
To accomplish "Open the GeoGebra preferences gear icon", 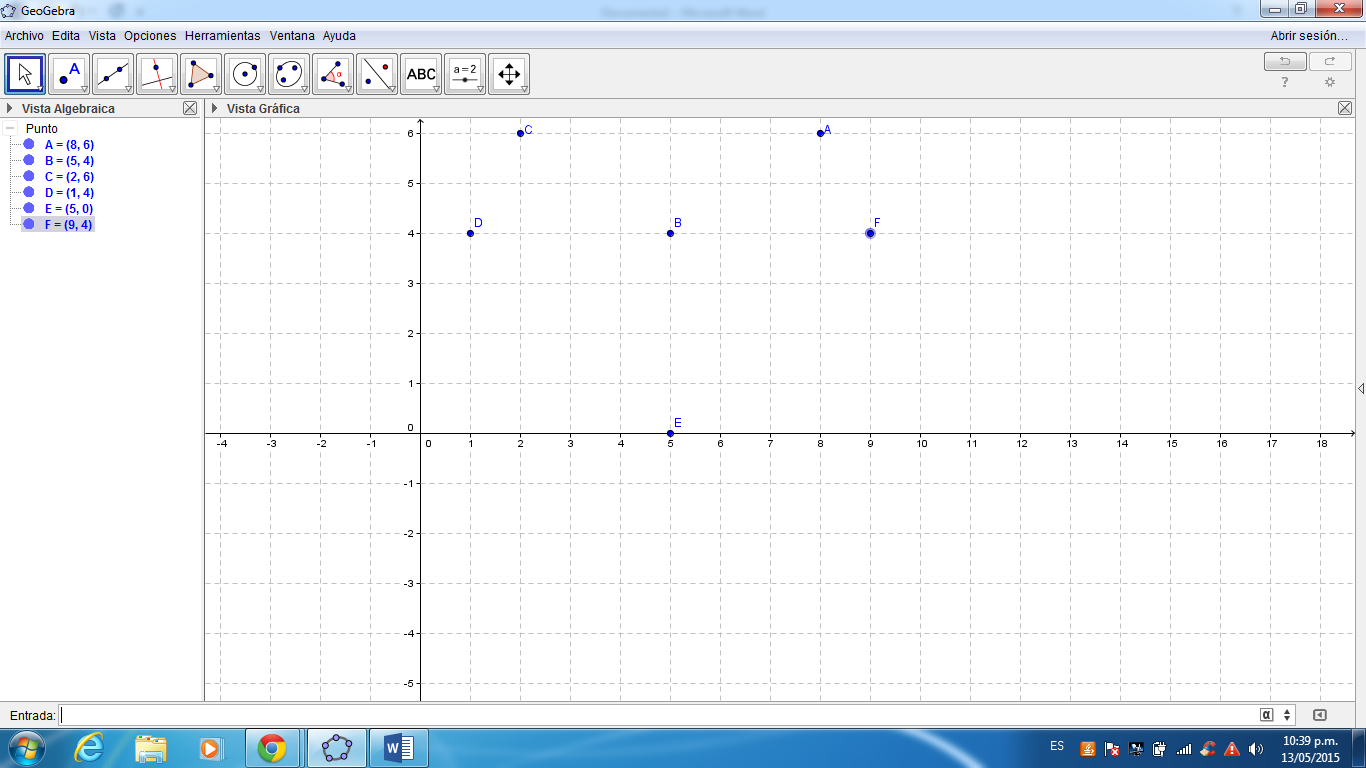I will click(1329, 82).
